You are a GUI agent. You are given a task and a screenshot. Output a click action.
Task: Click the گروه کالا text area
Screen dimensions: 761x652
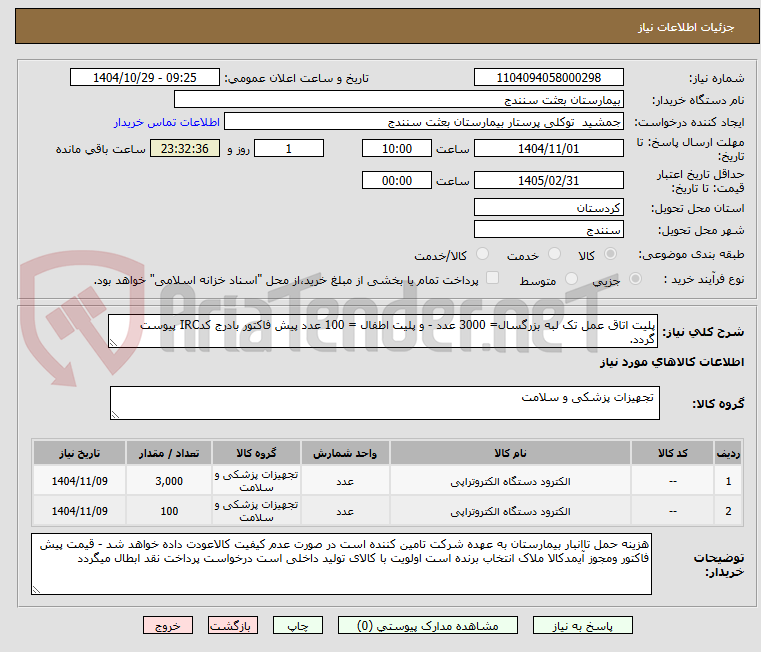[384, 403]
